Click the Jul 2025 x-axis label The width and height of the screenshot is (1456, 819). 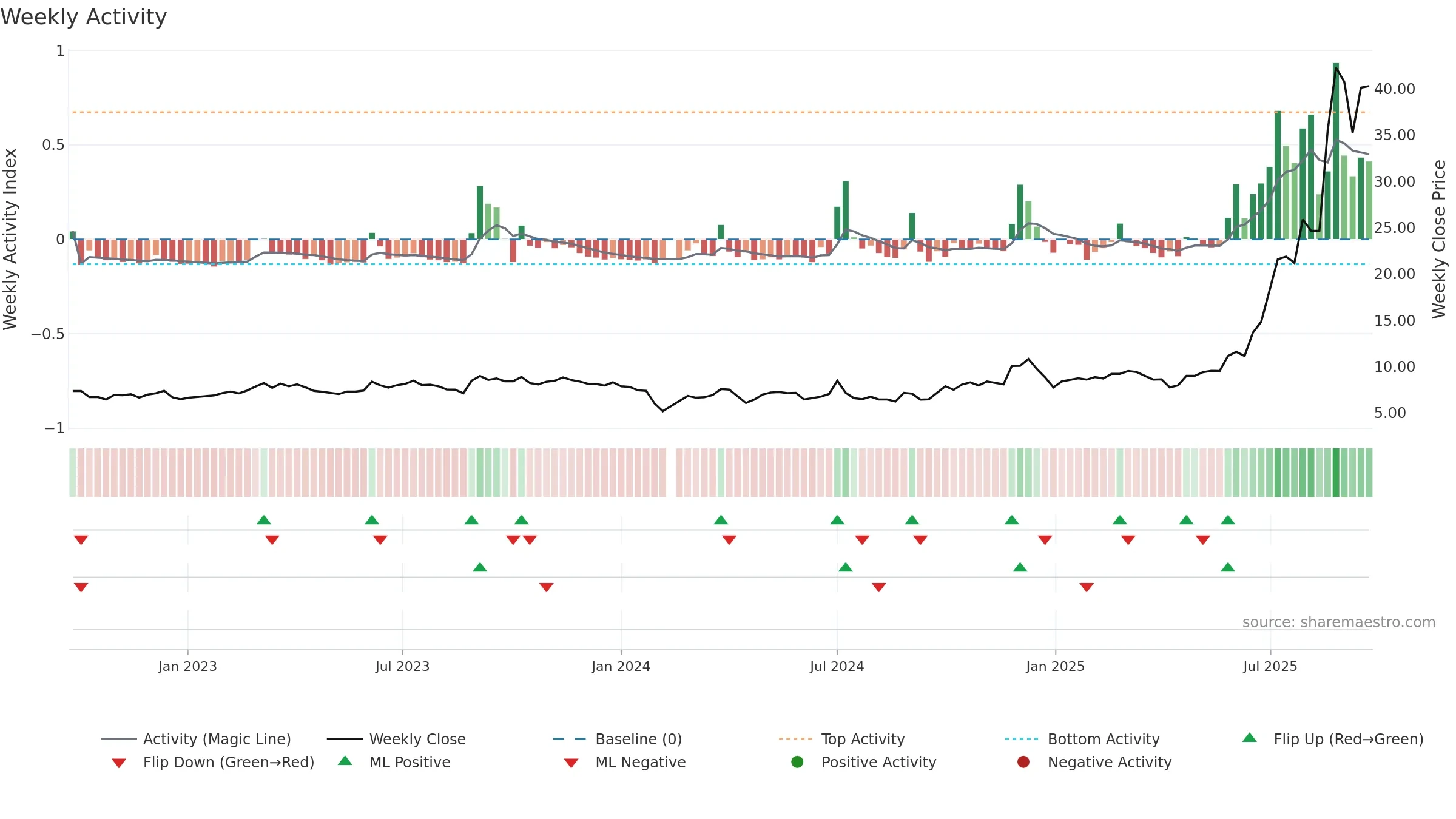point(1270,666)
